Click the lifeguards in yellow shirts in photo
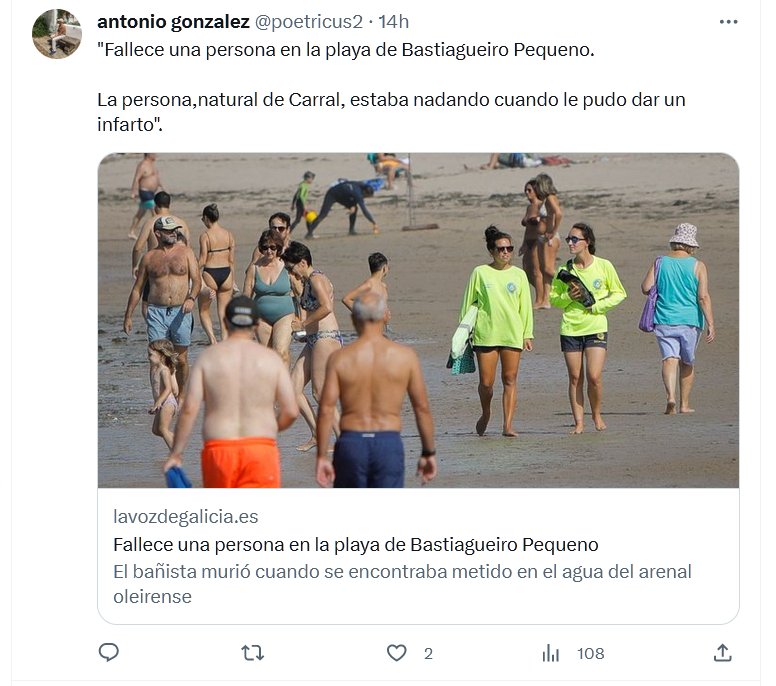This screenshot has width=776, height=686. coord(542,329)
